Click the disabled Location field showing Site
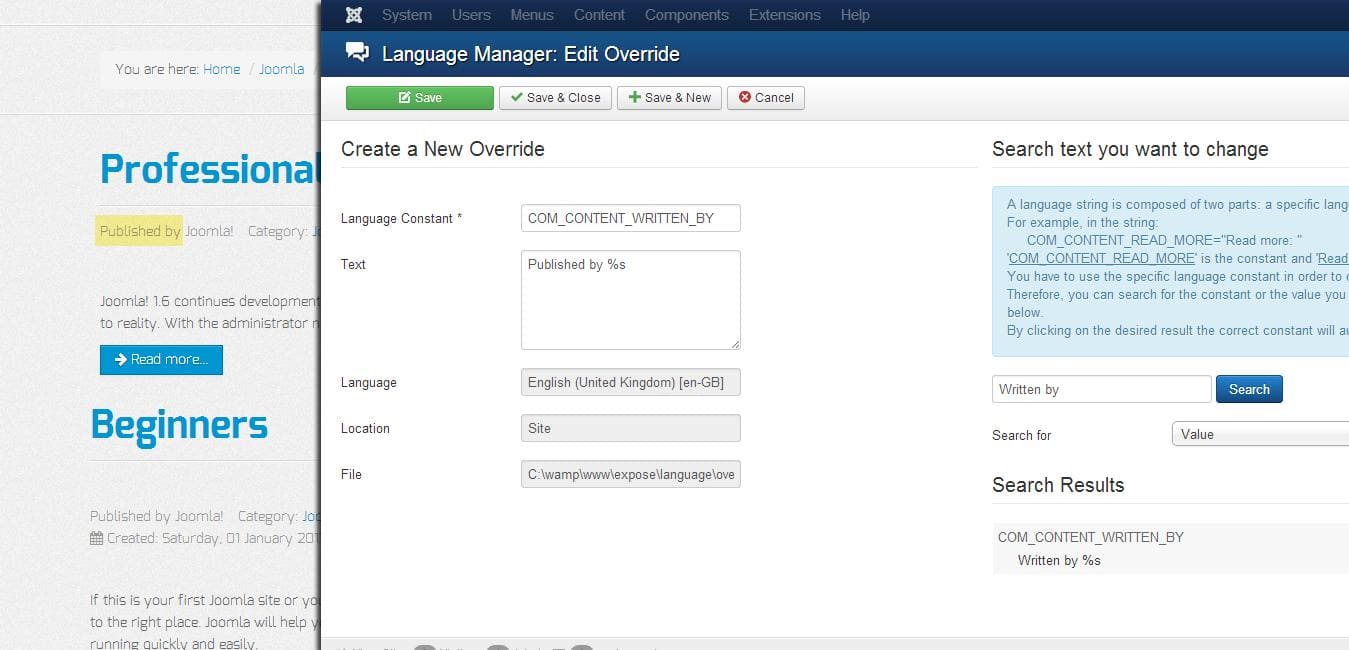The width and height of the screenshot is (1349, 650). pos(631,428)
